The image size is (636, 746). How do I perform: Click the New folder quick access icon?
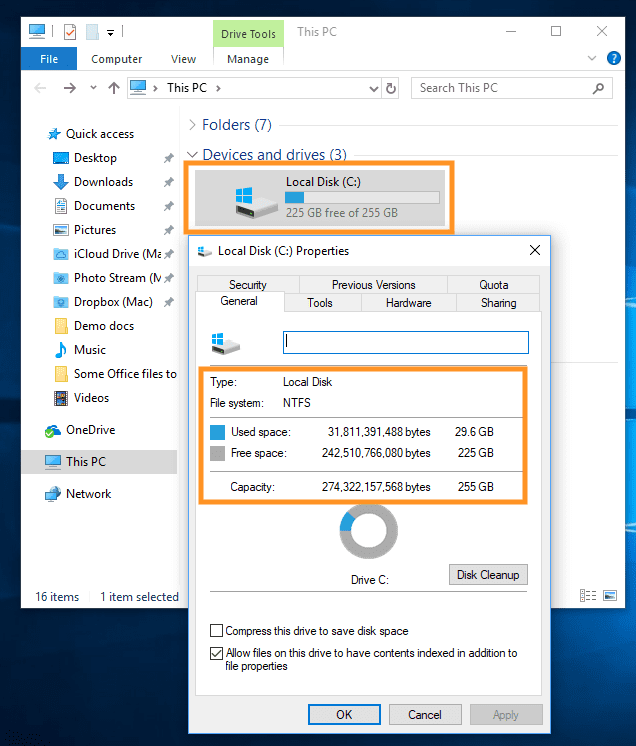point(92,32)
